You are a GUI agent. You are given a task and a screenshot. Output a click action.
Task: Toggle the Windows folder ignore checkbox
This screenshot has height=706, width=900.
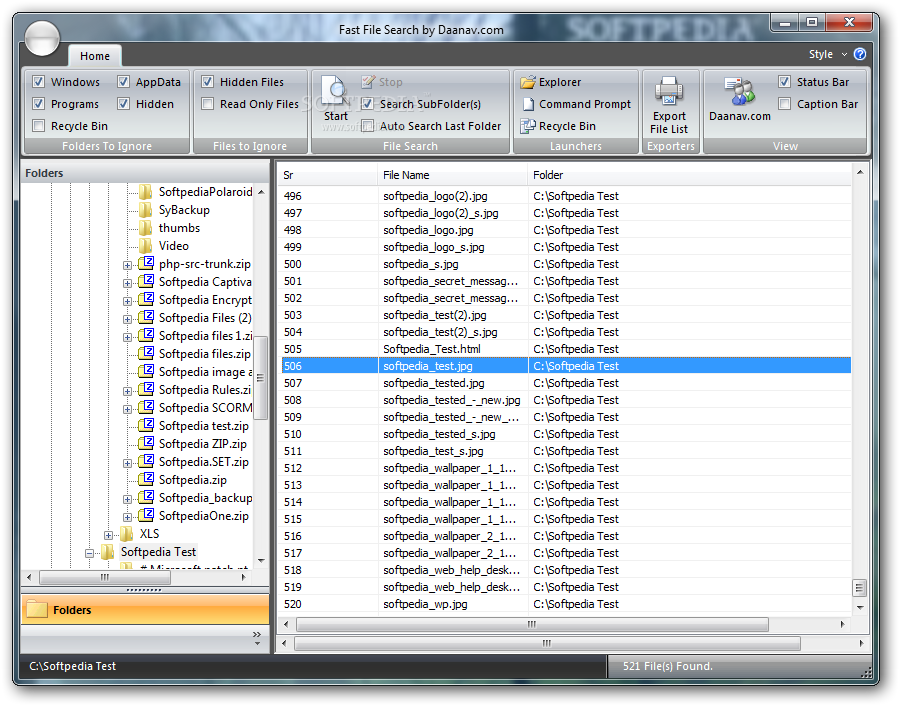38,82
